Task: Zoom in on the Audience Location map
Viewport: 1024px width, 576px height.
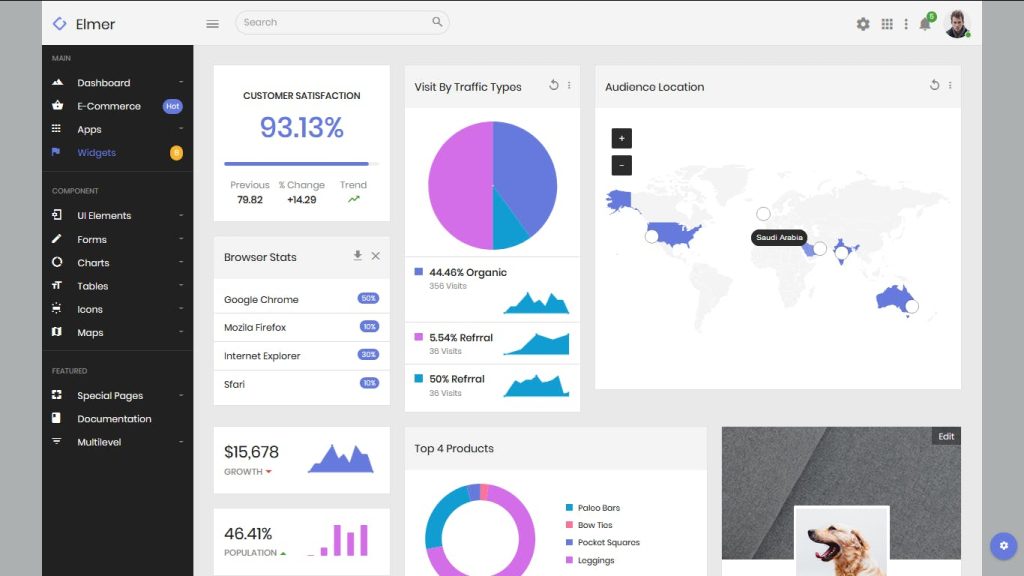Action: pyautogui.click(x=622, y=137)
